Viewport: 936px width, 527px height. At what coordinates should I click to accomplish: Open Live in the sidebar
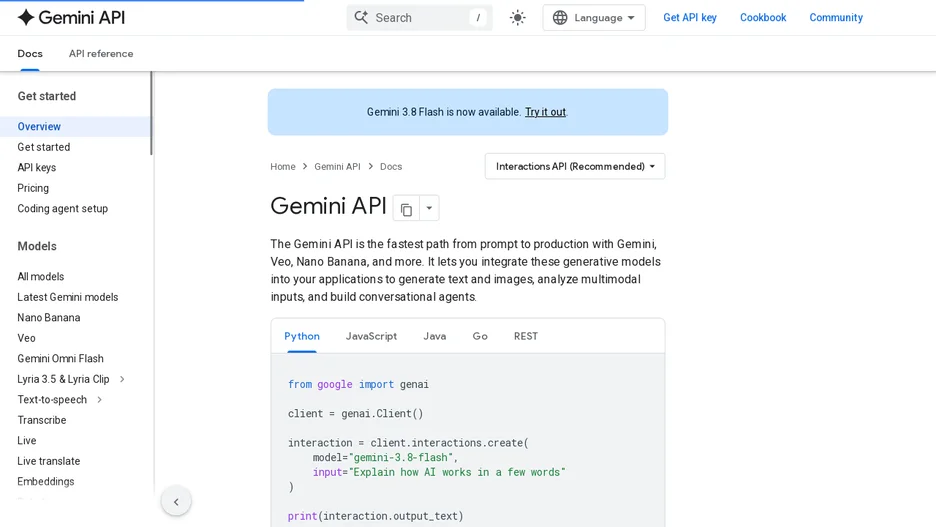27,440
